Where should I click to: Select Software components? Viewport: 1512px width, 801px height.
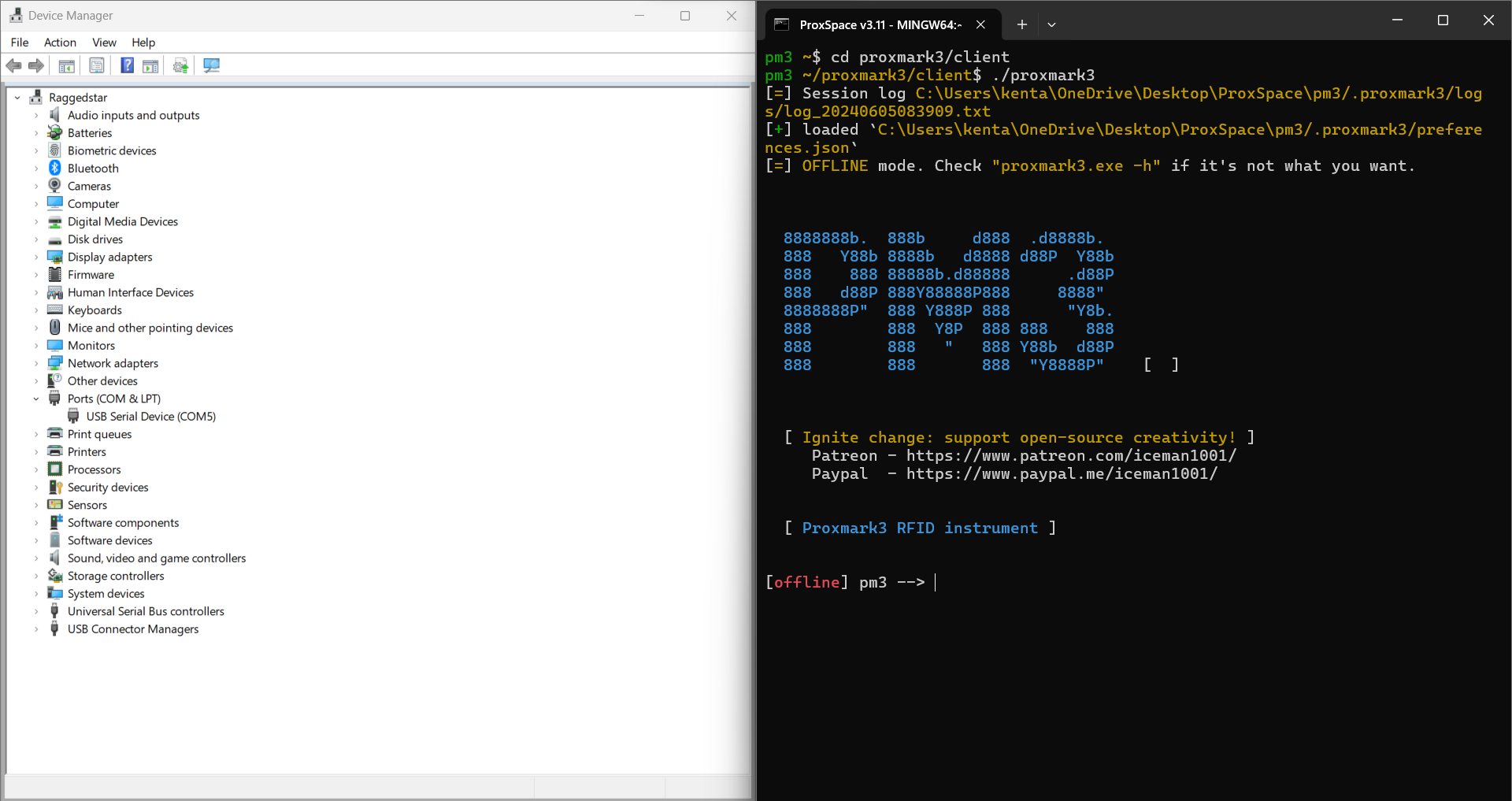pyautogui.click(x=123, y=522)
